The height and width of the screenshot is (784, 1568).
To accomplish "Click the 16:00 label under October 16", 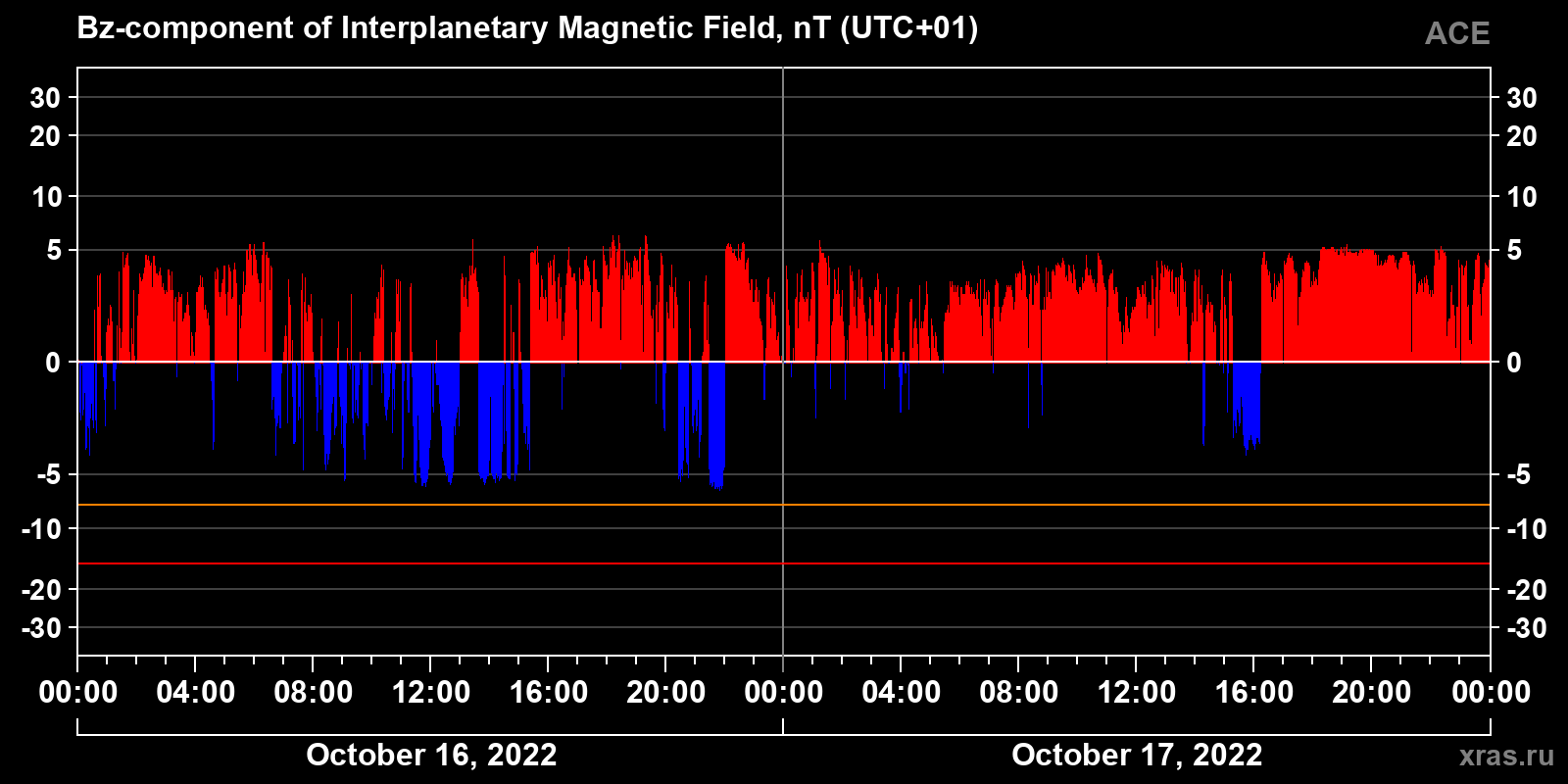I will pyautogui.click(x=549, y=693).
